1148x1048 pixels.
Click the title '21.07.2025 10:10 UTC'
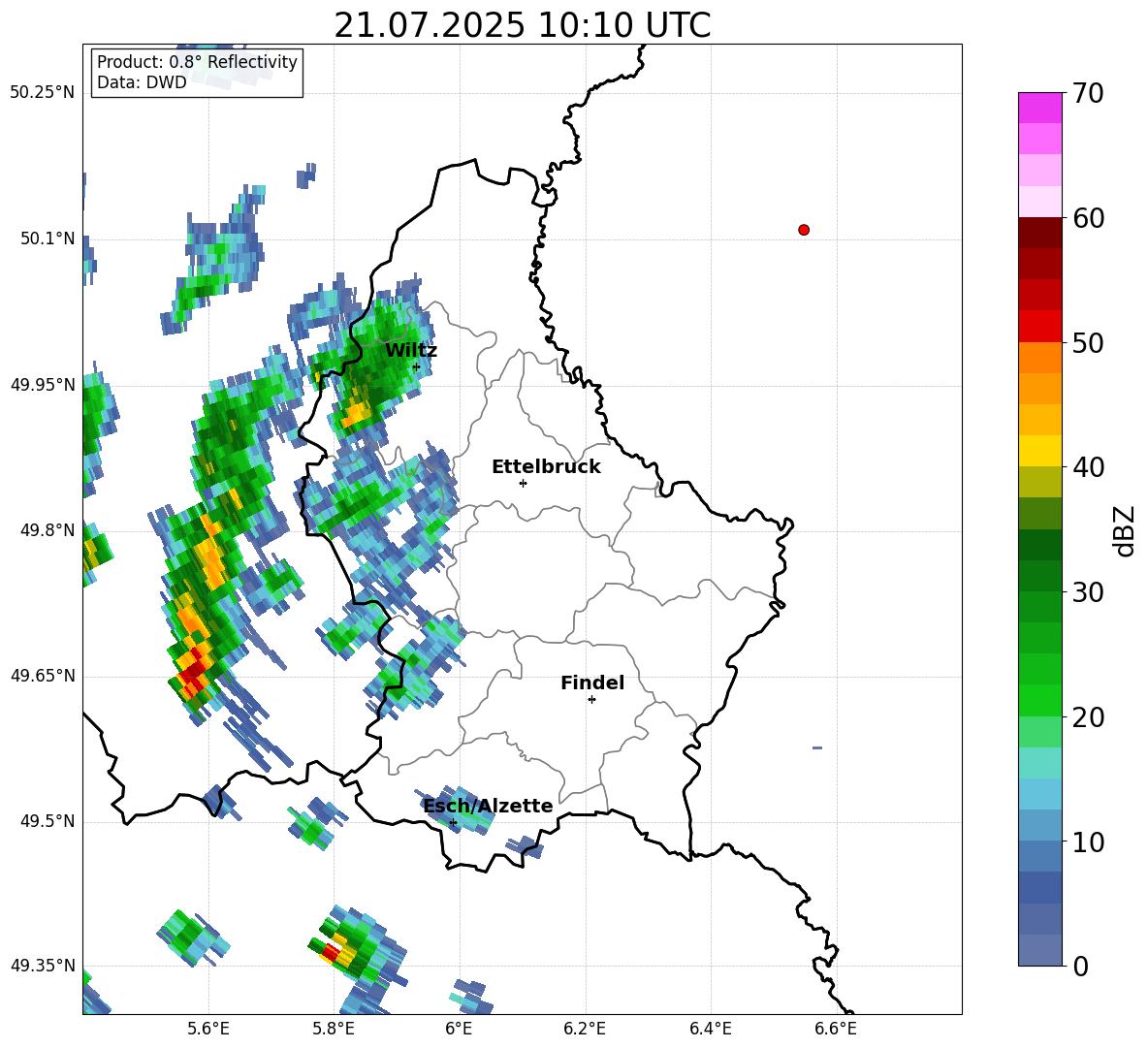pos(522,25)
